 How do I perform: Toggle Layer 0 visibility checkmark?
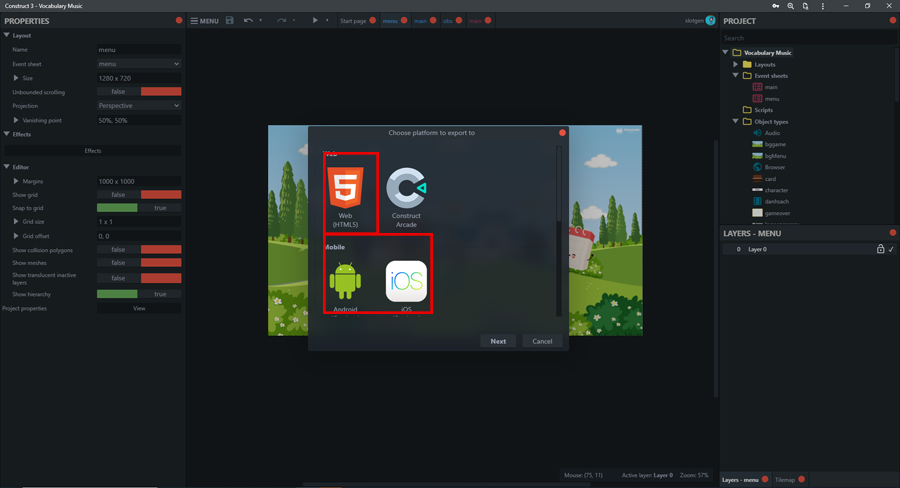891,249
